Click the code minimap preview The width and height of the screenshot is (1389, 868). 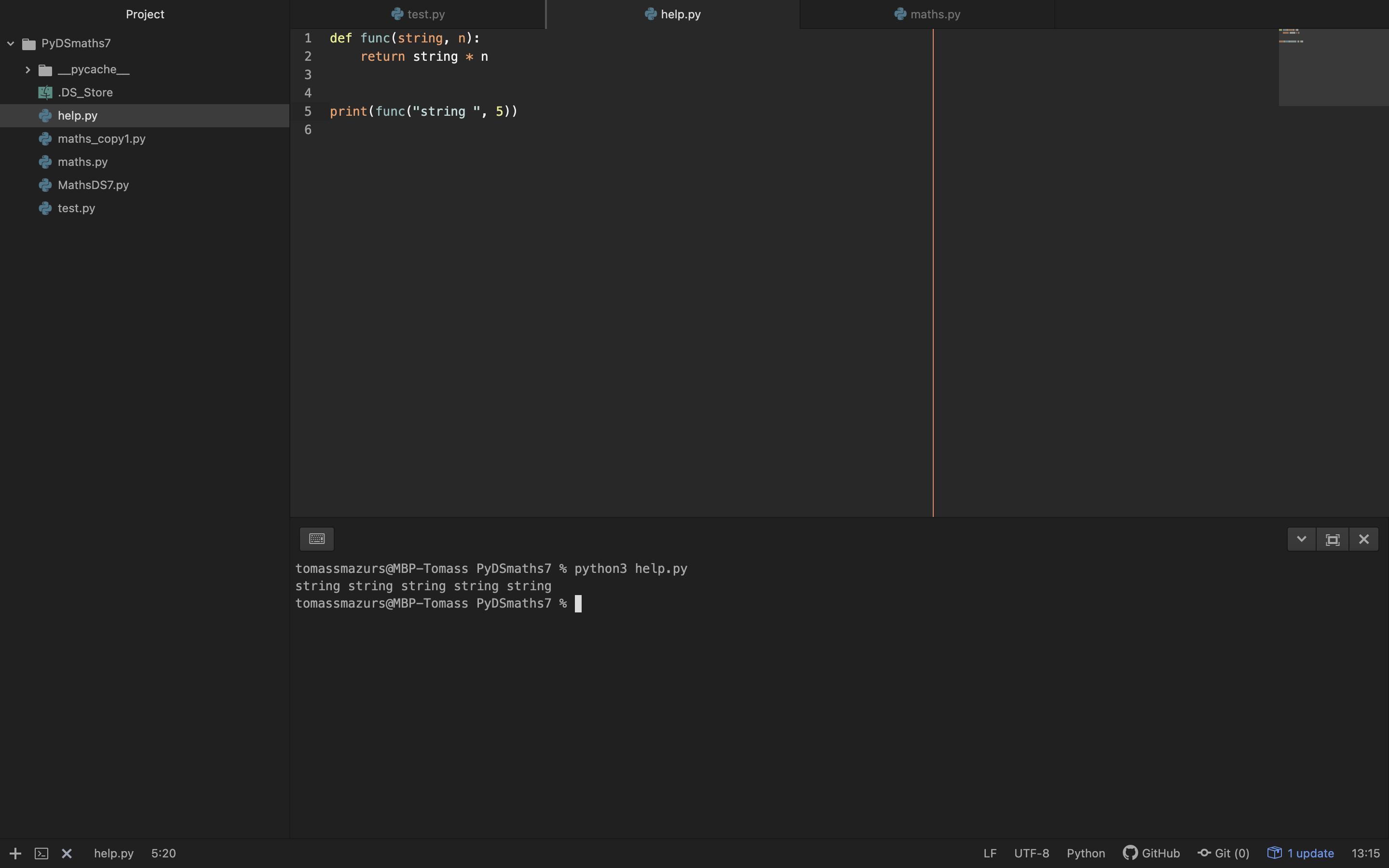coord(1332,66)
